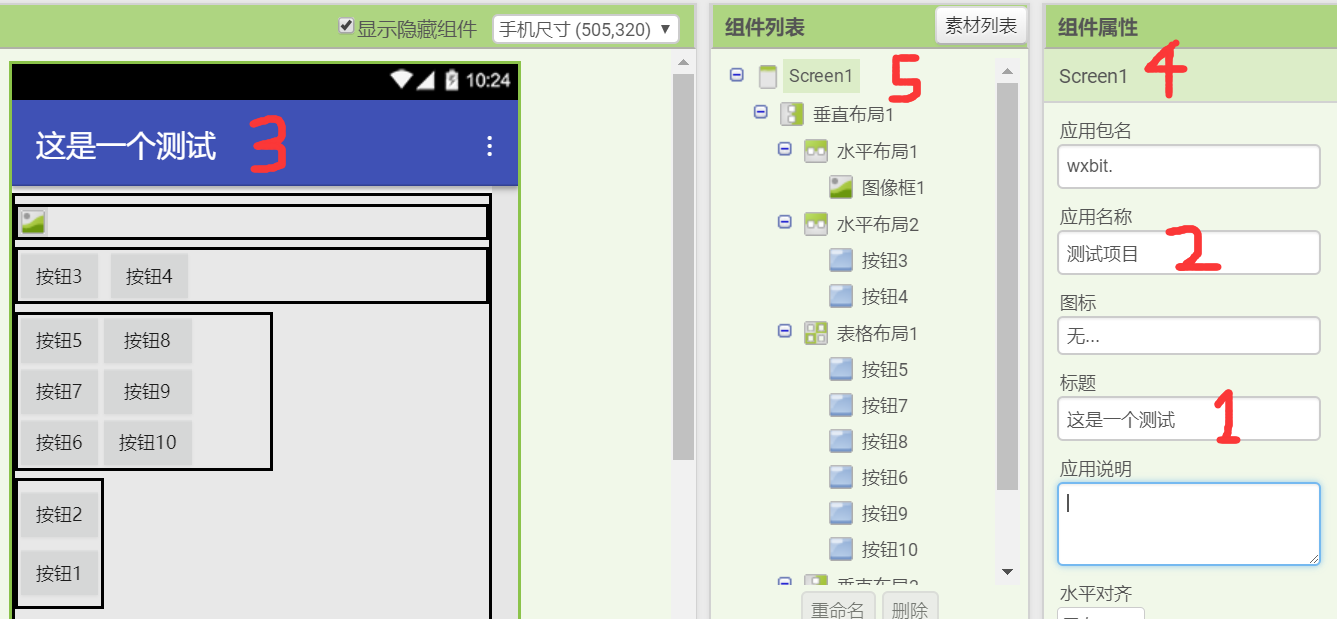Click the 按钮10 button component icon
The width and height of the screenshot is (1337, 619).
pyautogui.click(x=841, y=549)
